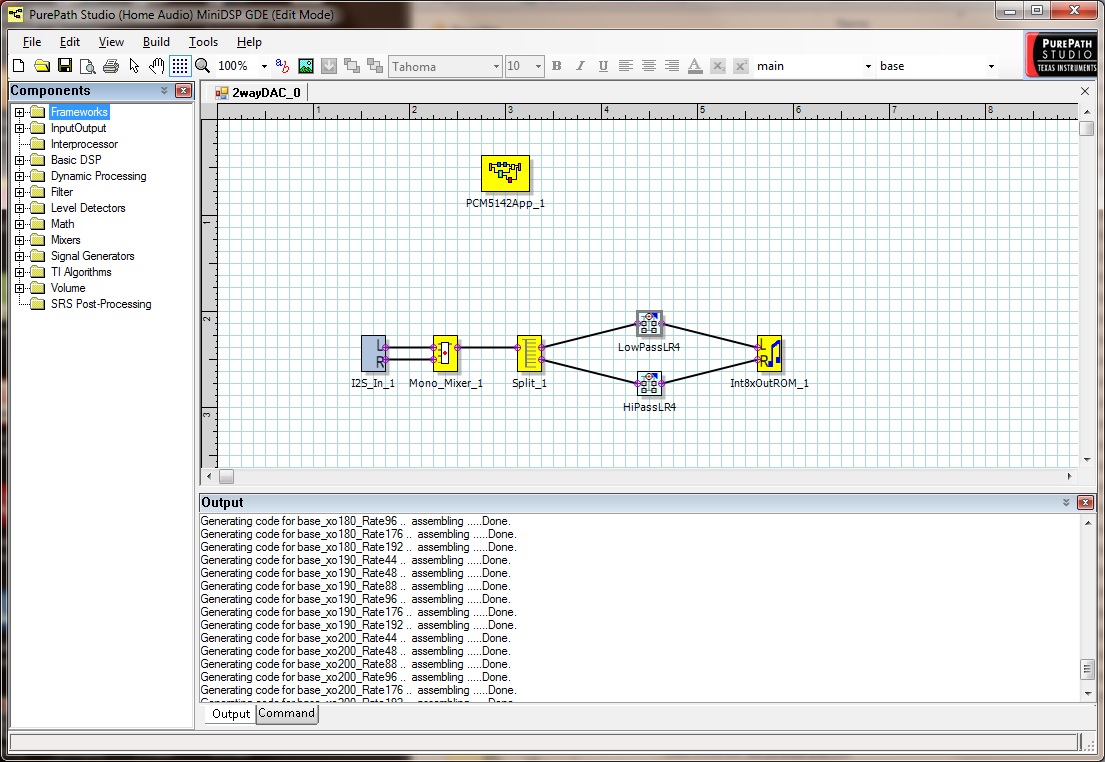
Task: Click the send to back icon
Action: [375, 66]
